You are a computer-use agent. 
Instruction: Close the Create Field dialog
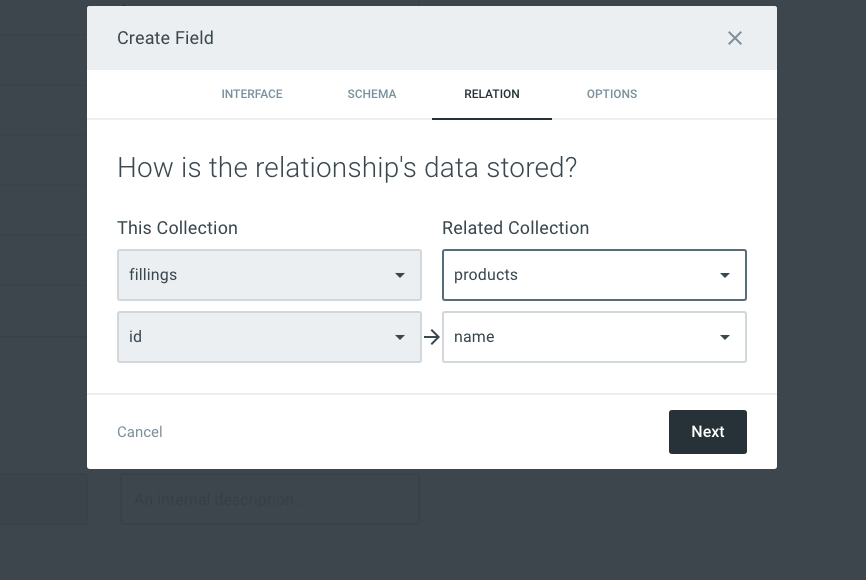click(735, 38)
